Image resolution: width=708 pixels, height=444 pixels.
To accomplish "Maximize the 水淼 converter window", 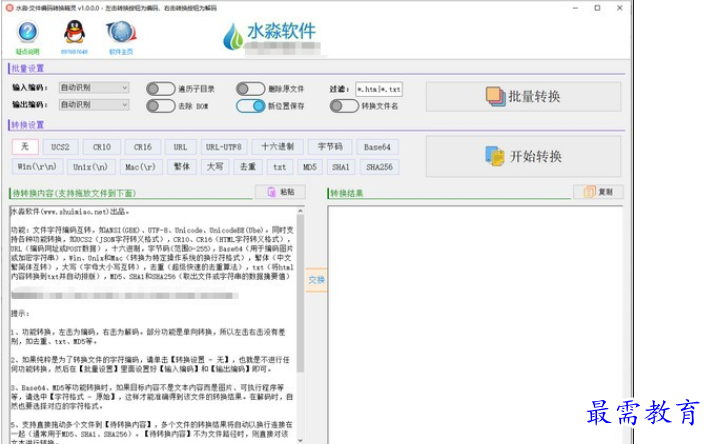I will coord(597,8).
